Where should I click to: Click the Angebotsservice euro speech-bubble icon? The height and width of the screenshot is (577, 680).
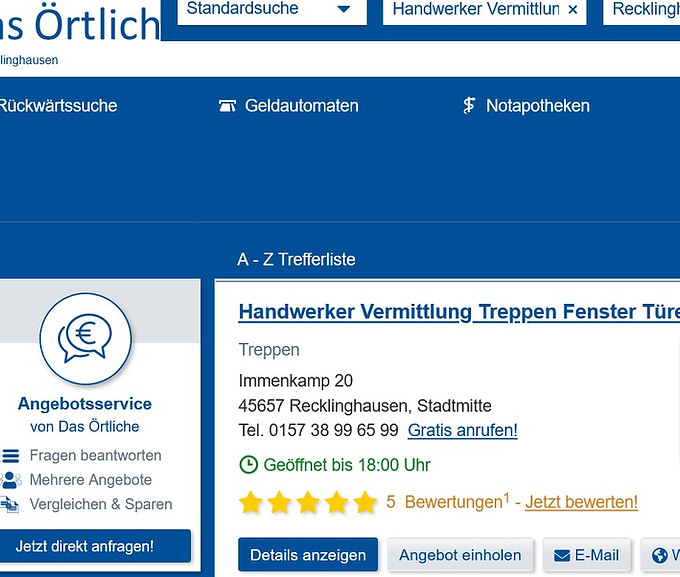coord(85,338)
